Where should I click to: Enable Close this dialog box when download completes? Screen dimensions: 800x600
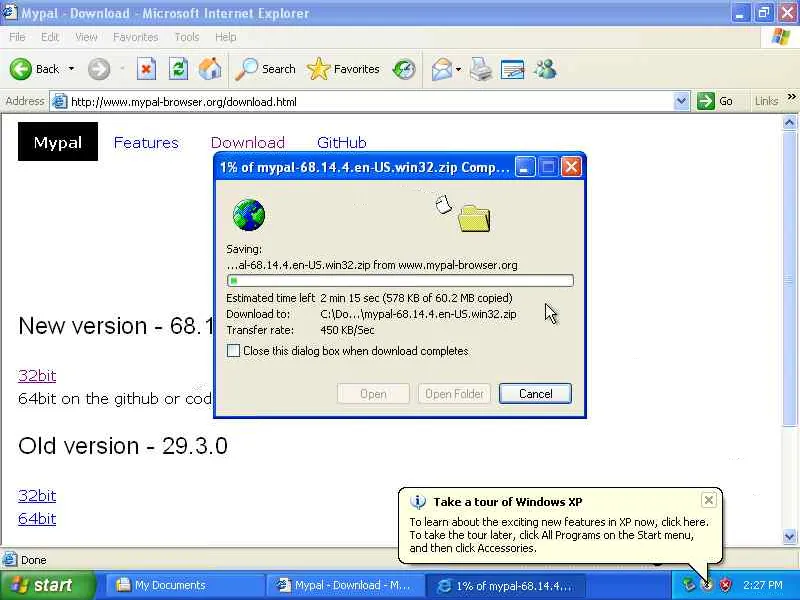pos(233,351)
